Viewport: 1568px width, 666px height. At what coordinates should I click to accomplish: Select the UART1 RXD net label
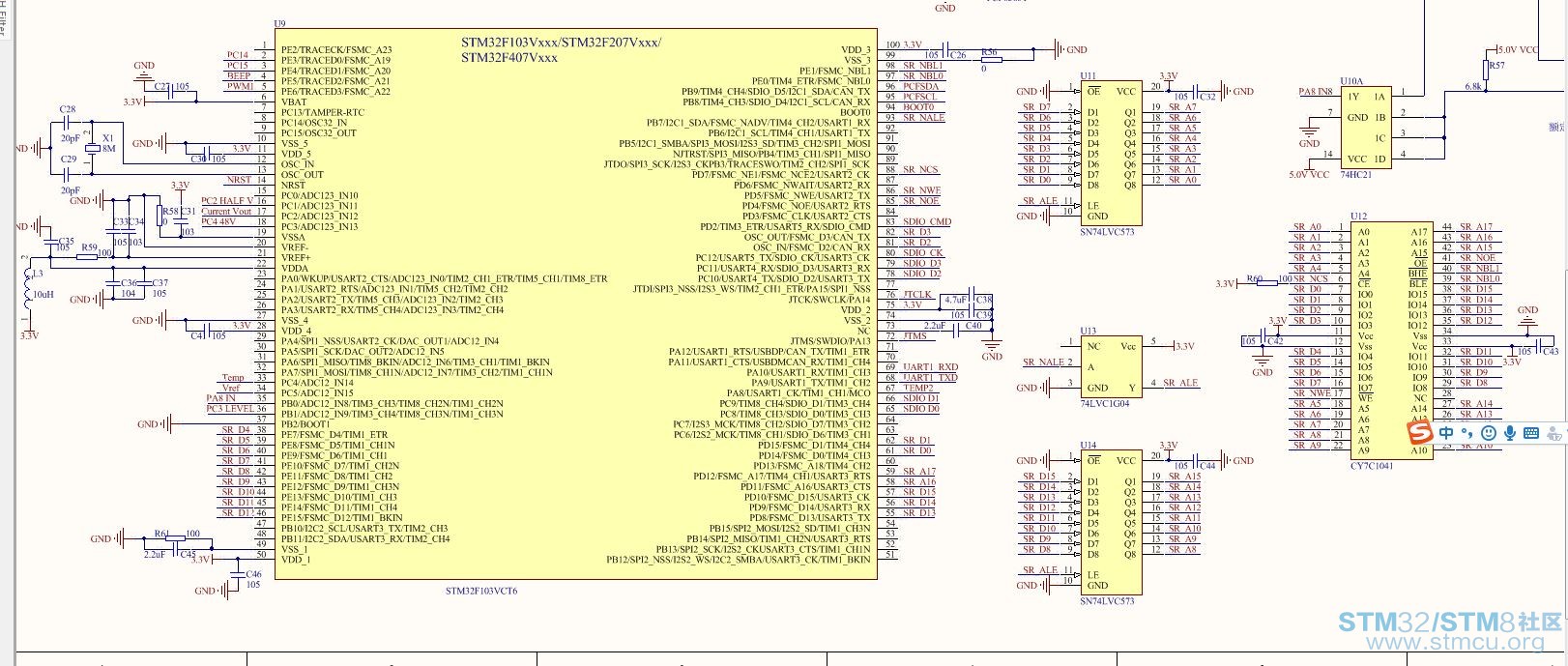(x=930, y=367)
